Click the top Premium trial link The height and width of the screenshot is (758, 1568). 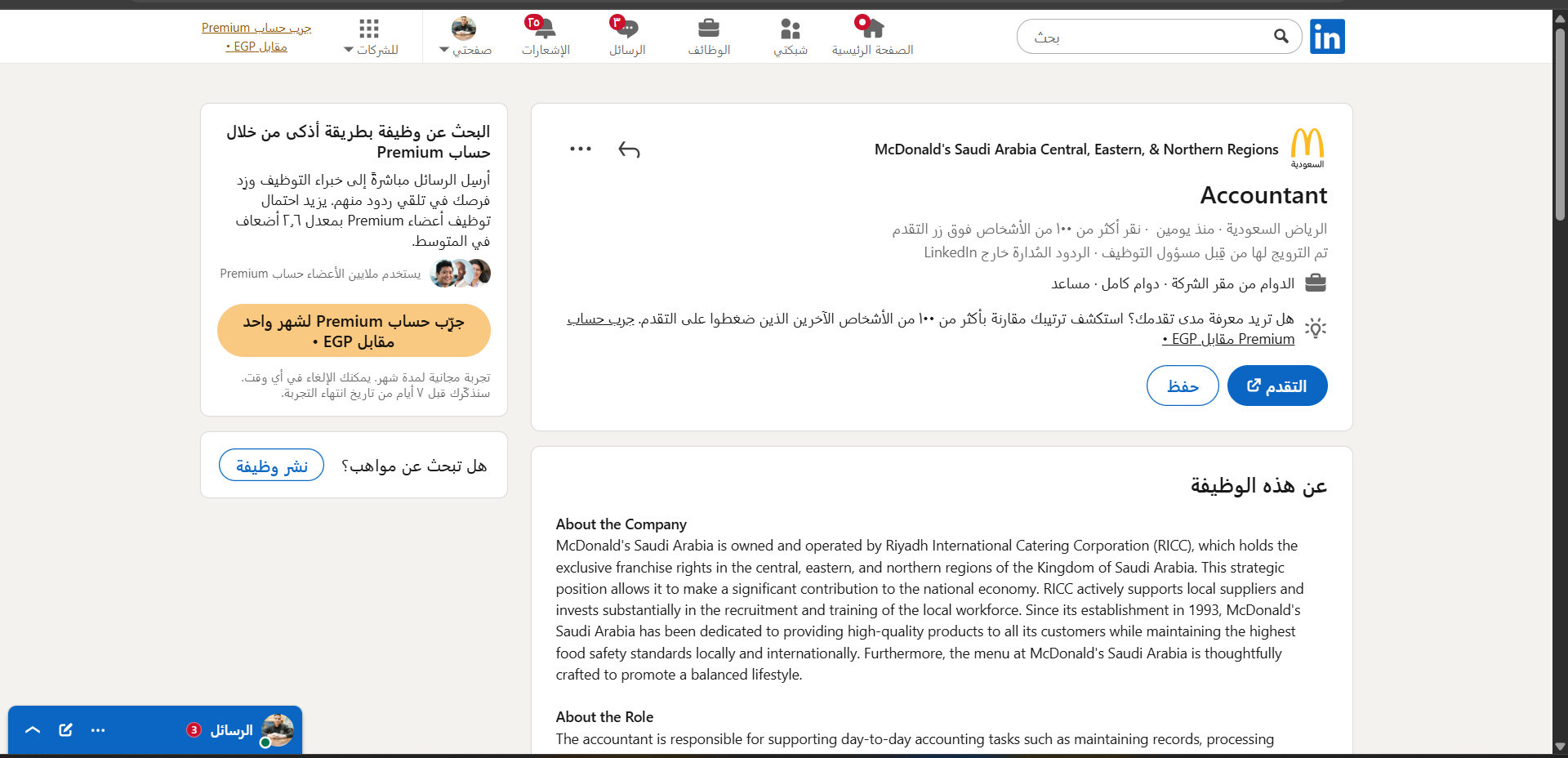(256, 37)
